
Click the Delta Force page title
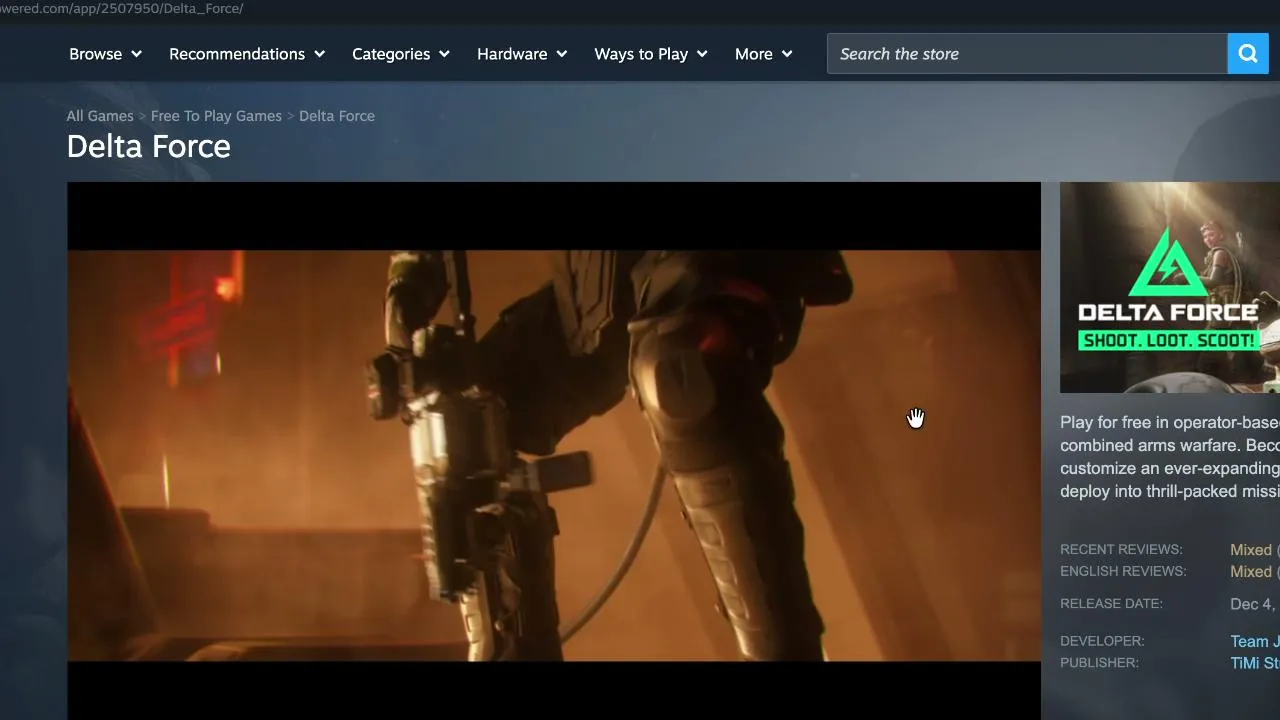pos(149,147)
